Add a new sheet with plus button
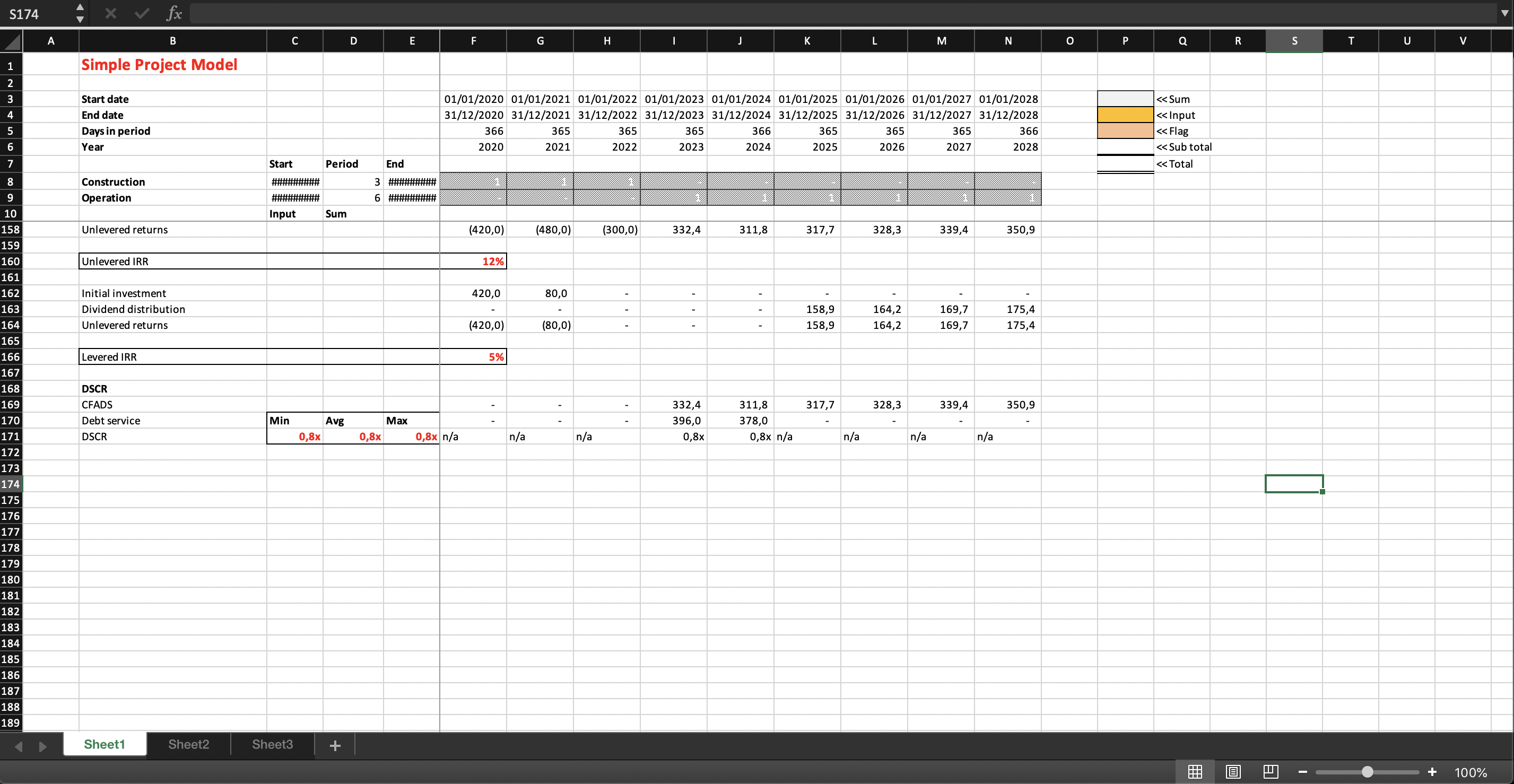Viewport: 1514px width, 784px height. [x=335, y=745]
